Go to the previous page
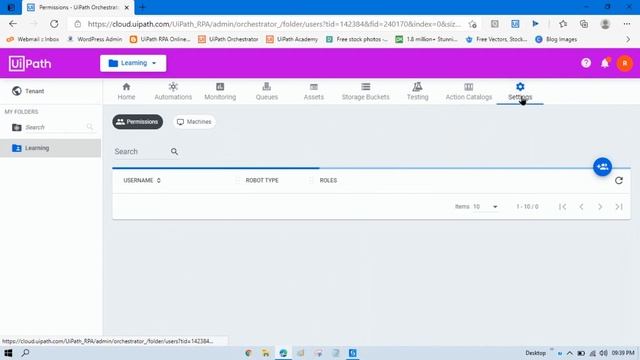640x360 pixels. pyautogui.click(x=581, y=207)
